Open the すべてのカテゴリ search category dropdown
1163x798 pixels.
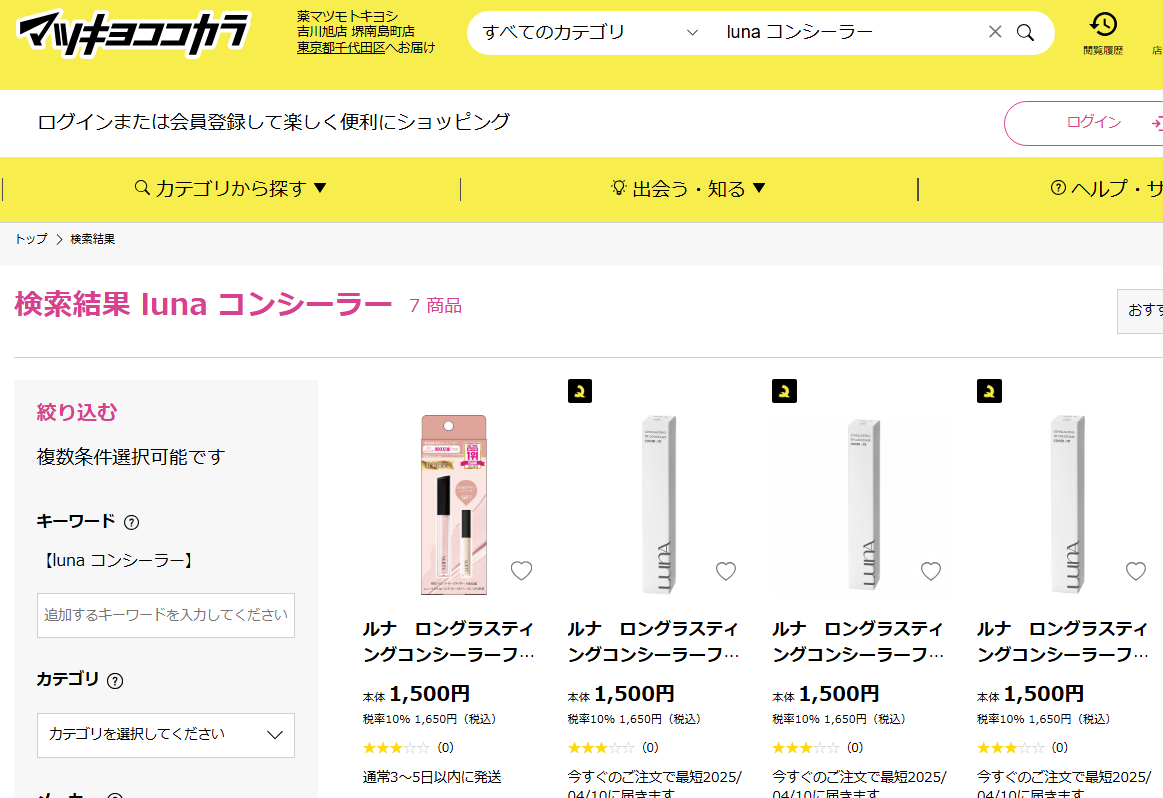pos(590,32)
